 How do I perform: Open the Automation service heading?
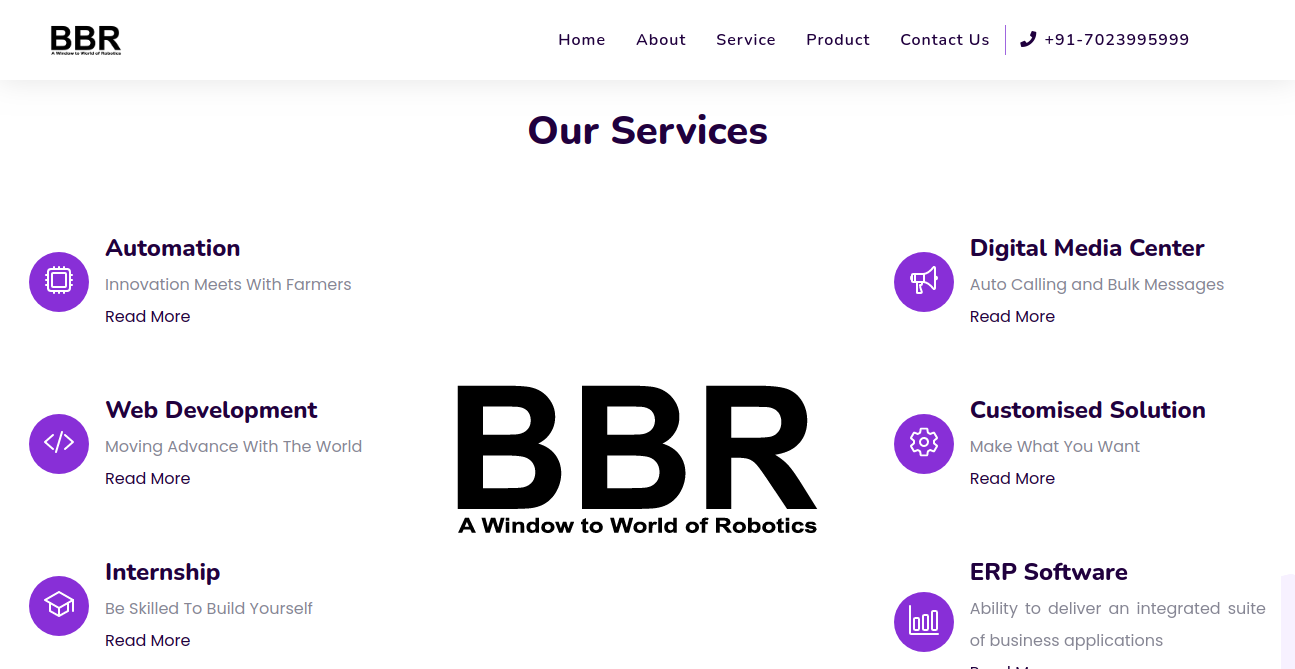tap(173, 248)
